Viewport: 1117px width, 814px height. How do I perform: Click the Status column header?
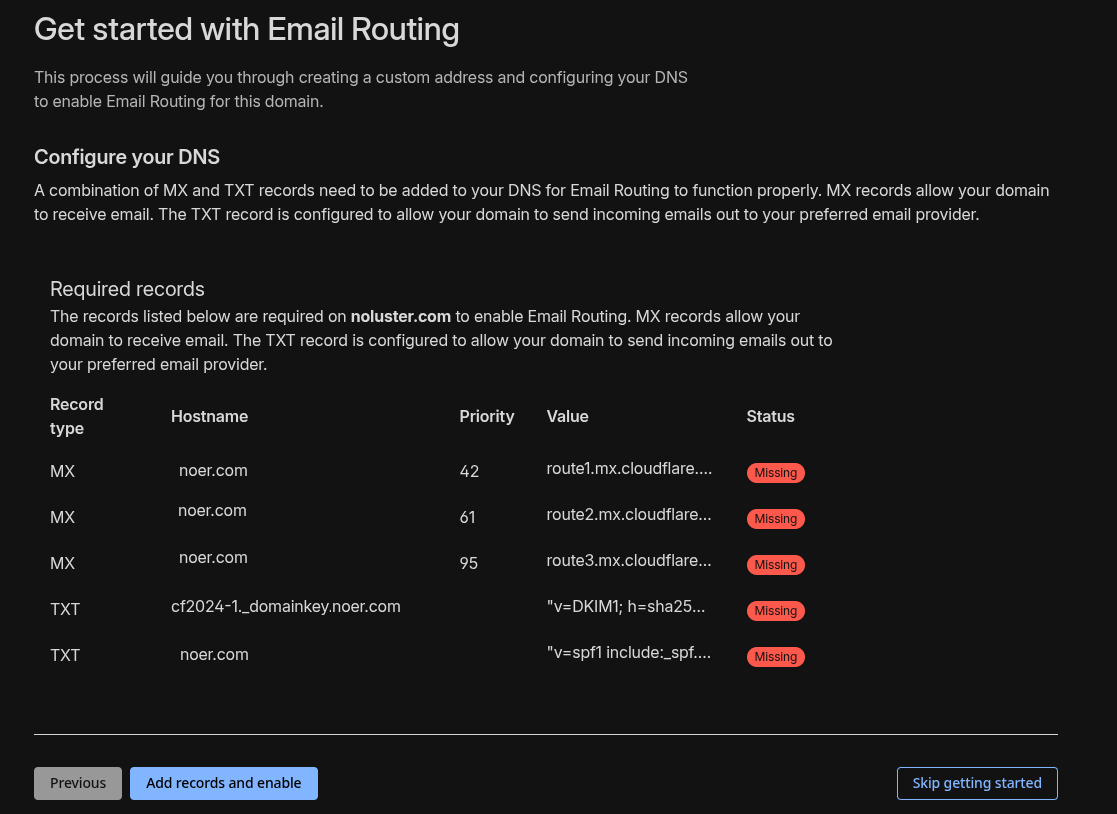click(770, 416)
